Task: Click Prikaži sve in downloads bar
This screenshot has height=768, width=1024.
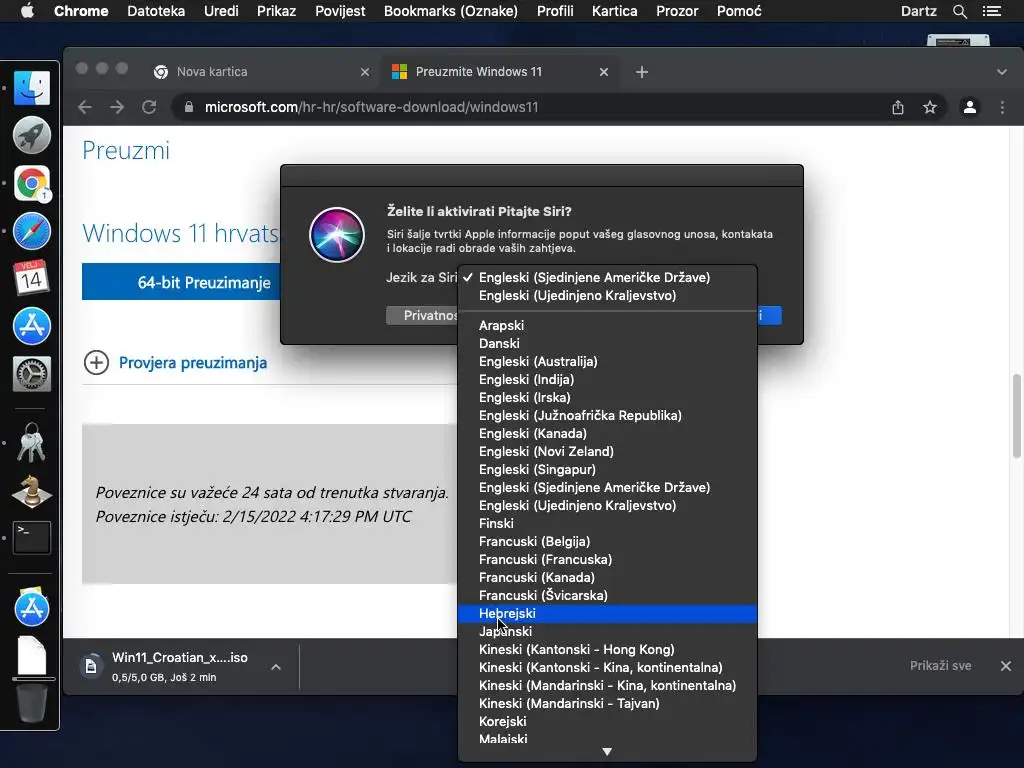Action: click(x=940, y=665)
